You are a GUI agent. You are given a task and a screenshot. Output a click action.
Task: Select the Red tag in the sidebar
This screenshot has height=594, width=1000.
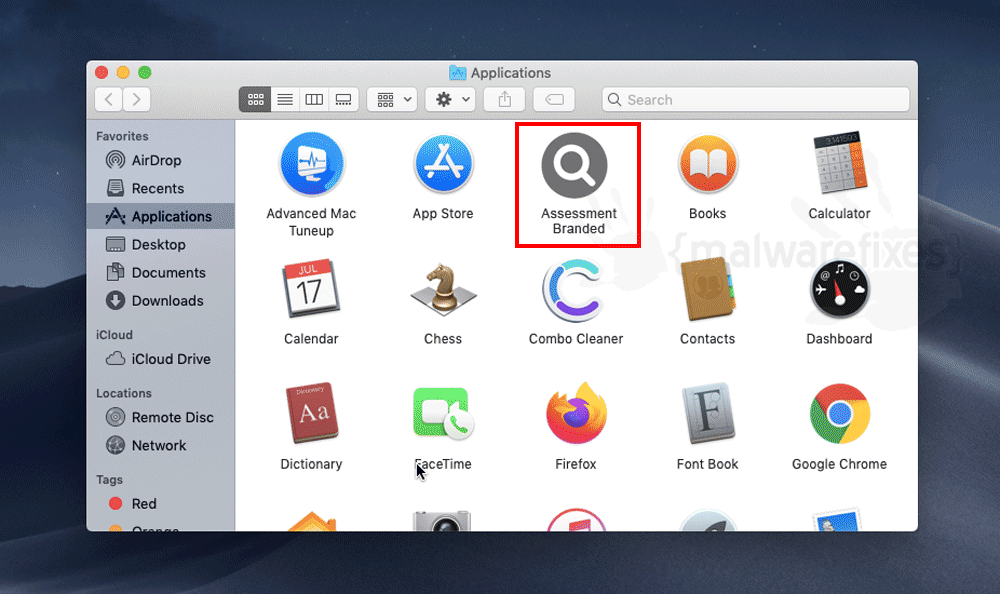click(161, 504)
